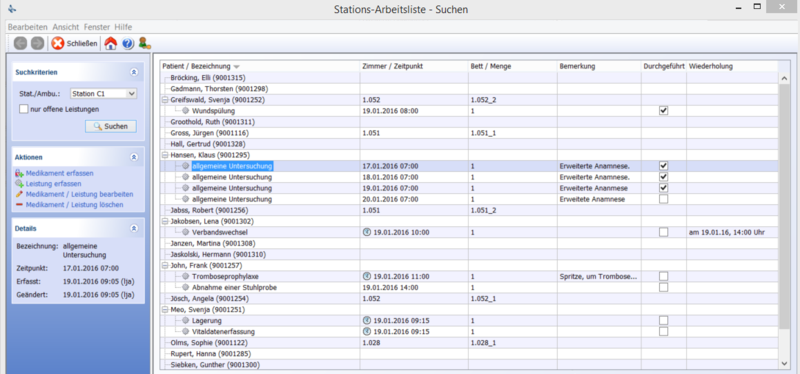Image resolution: width=800 pixels, height=374 pixels.
Task: Click Medikament / Leistung bearbeiten link
Action: pos(79,194)
